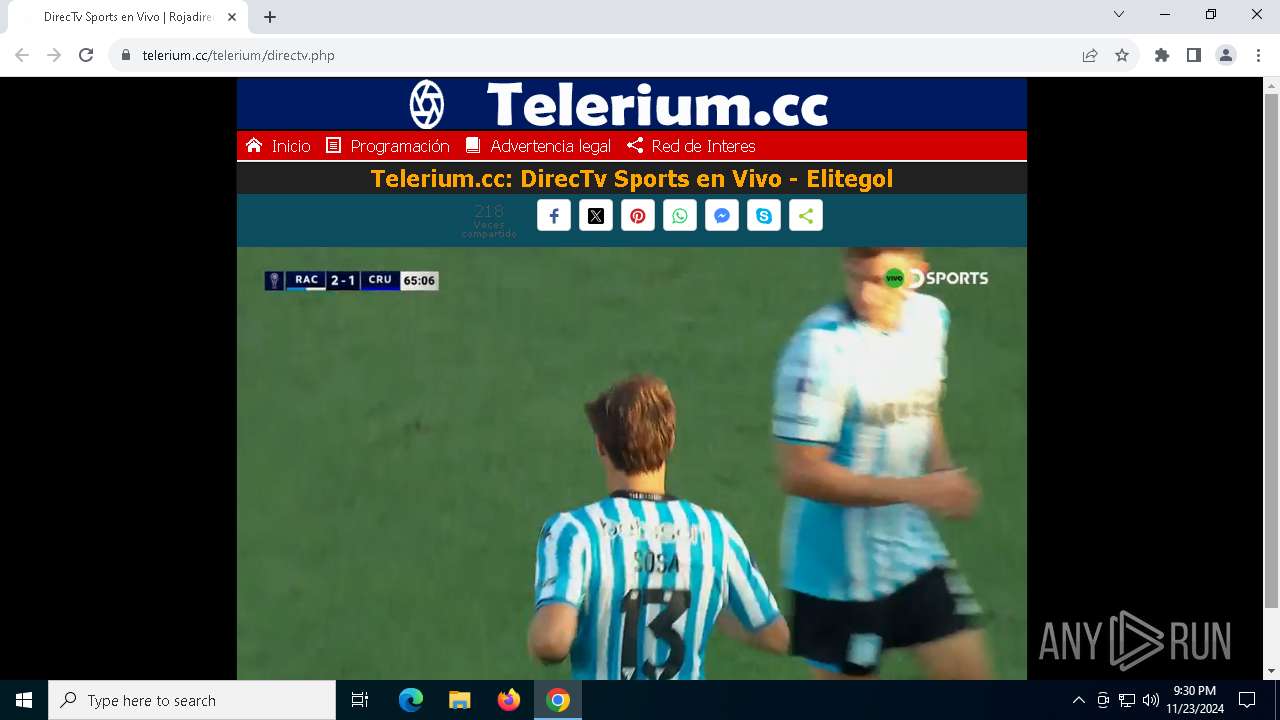The width and height of the screenshot is (1280, 720).
Task: Share the stream on Facebook
Action: point(554,216)
